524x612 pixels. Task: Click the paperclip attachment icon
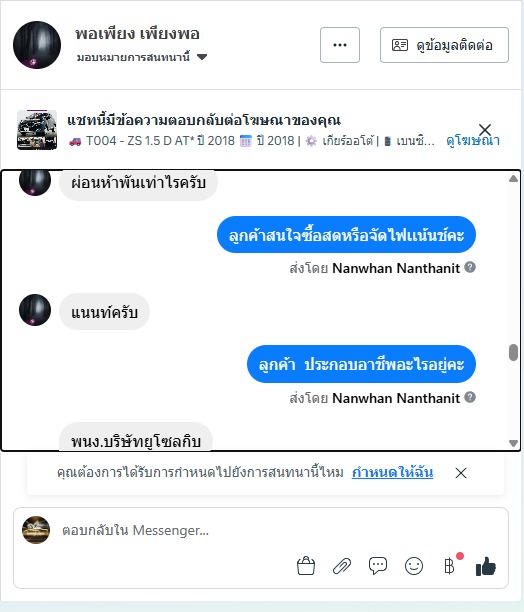[x=342, y=566]
